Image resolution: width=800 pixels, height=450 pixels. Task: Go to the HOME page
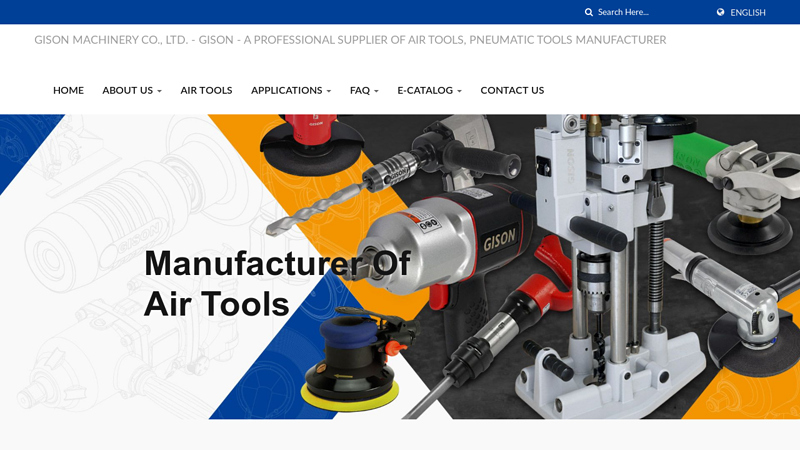pyautogui.click(x=68, y=90)
